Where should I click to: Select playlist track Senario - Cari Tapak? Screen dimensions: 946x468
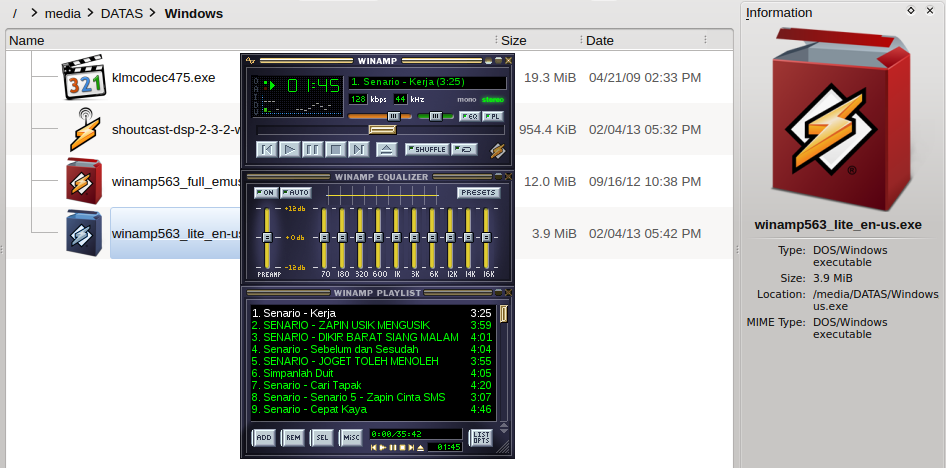click(x=372, y=385)
